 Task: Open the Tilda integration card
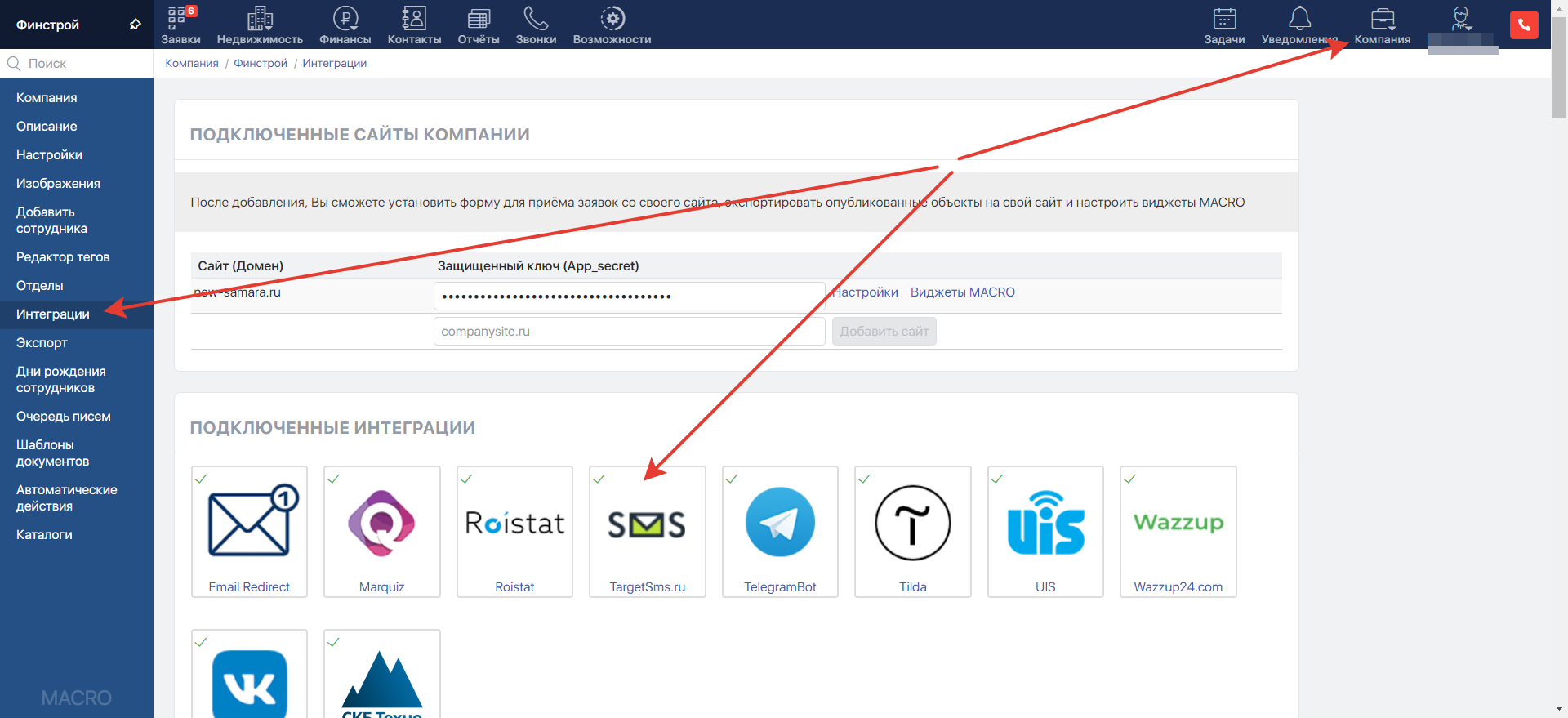tap(913, 532)
